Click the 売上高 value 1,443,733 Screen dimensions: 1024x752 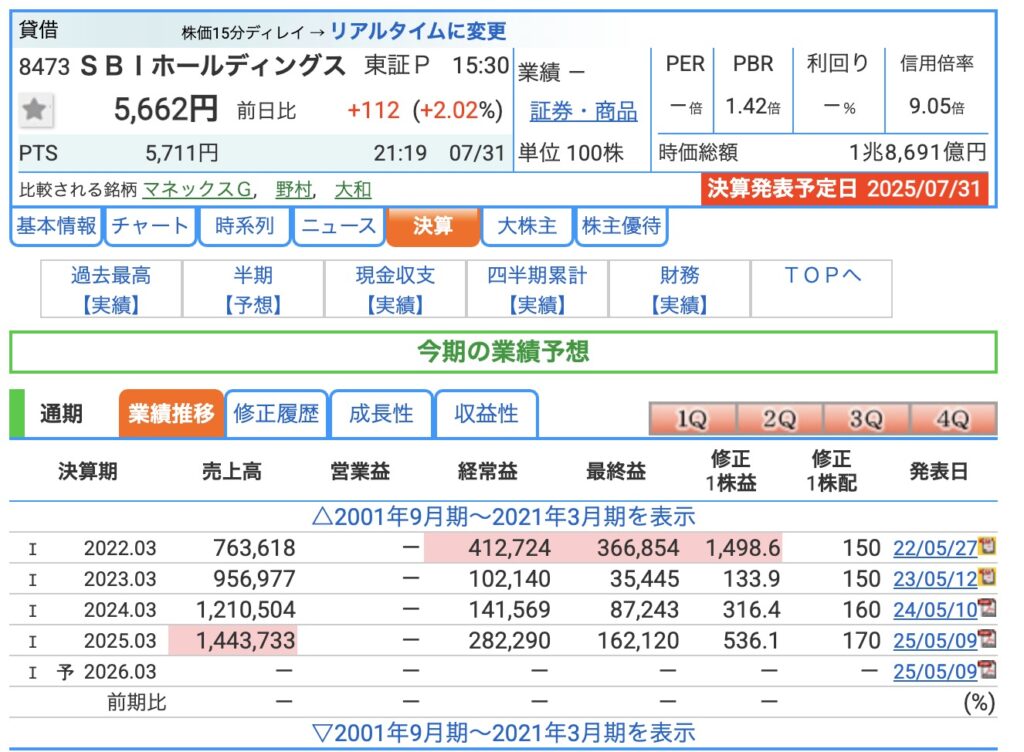pyautogui.click(x=246, y=640)
